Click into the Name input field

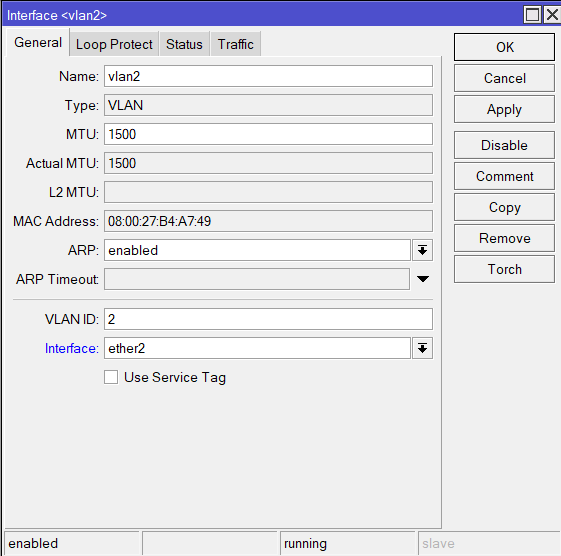[268, 76]
